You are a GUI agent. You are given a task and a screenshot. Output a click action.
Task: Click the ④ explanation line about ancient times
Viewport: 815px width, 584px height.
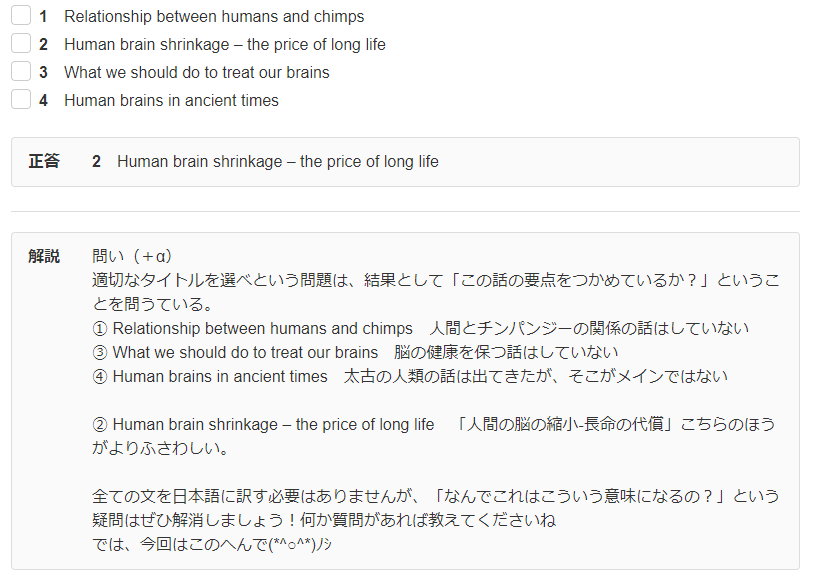point(410,376)
